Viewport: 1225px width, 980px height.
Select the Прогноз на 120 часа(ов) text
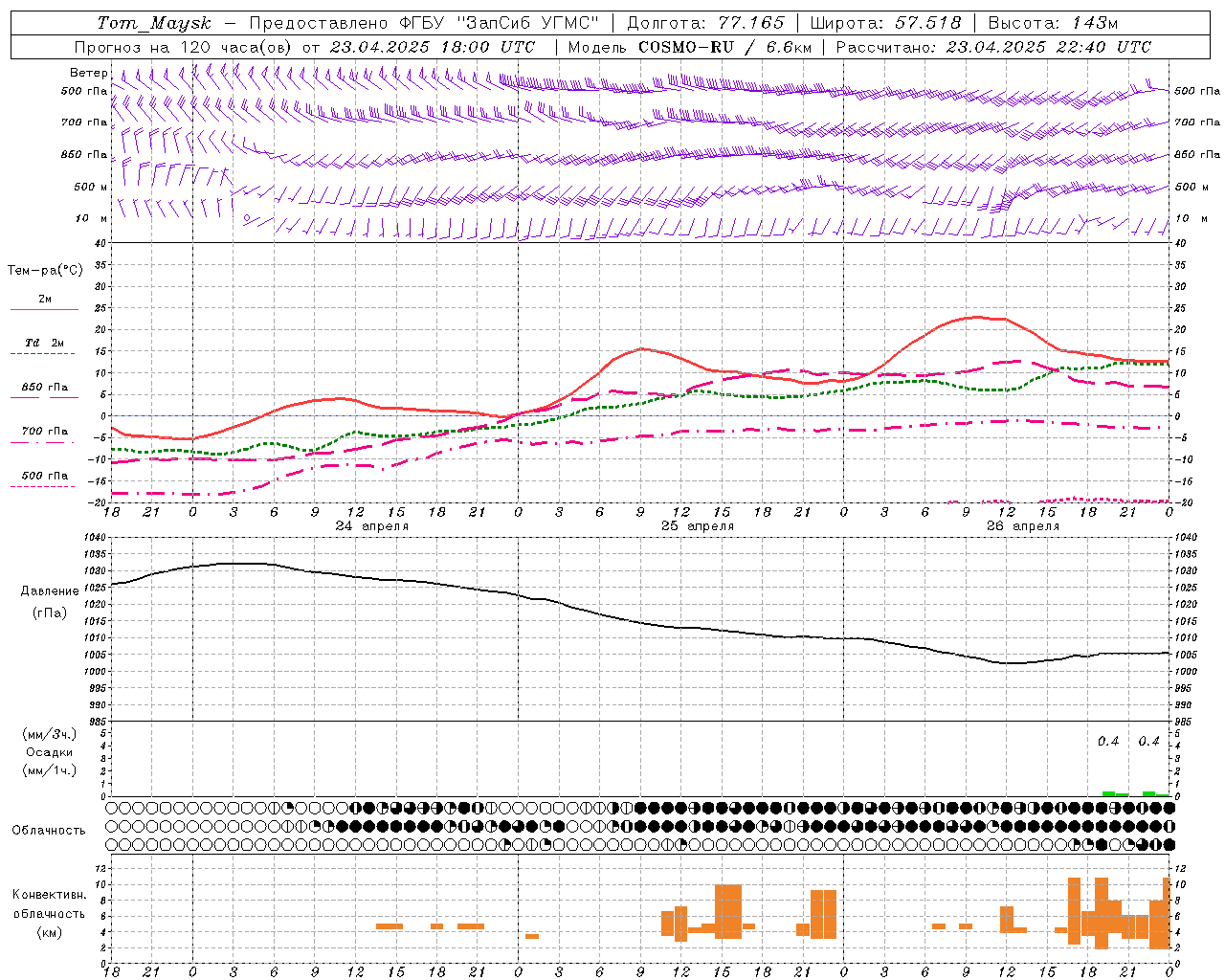(x=183, y=47)
